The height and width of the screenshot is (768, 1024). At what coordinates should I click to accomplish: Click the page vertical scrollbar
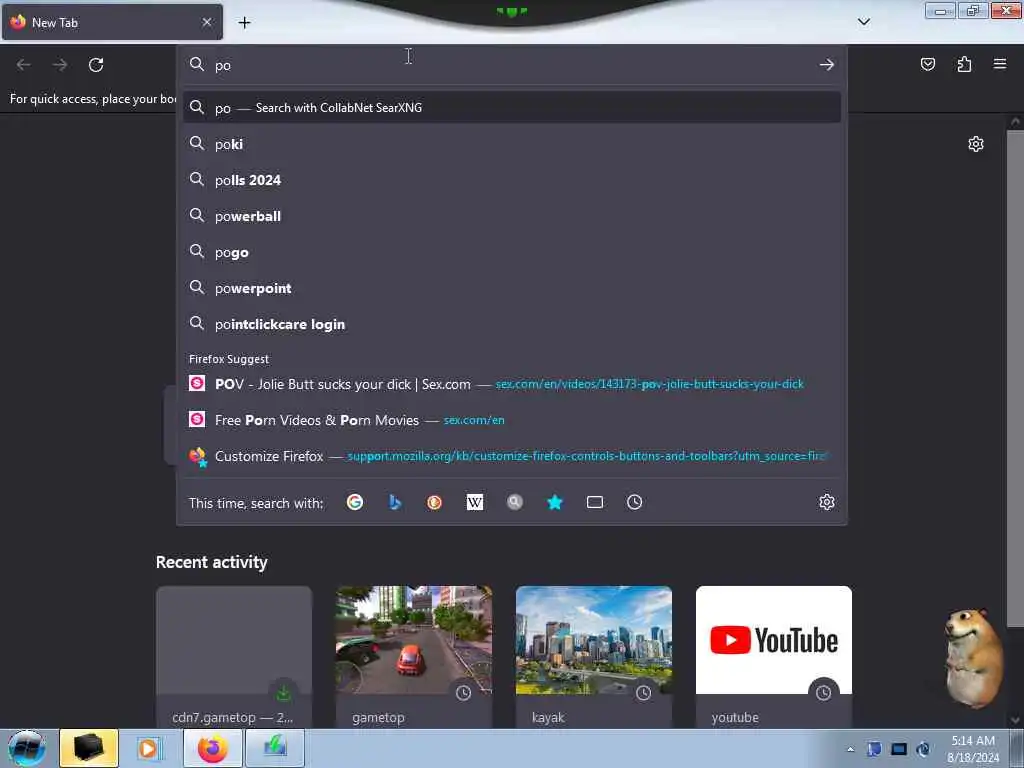1015,379
